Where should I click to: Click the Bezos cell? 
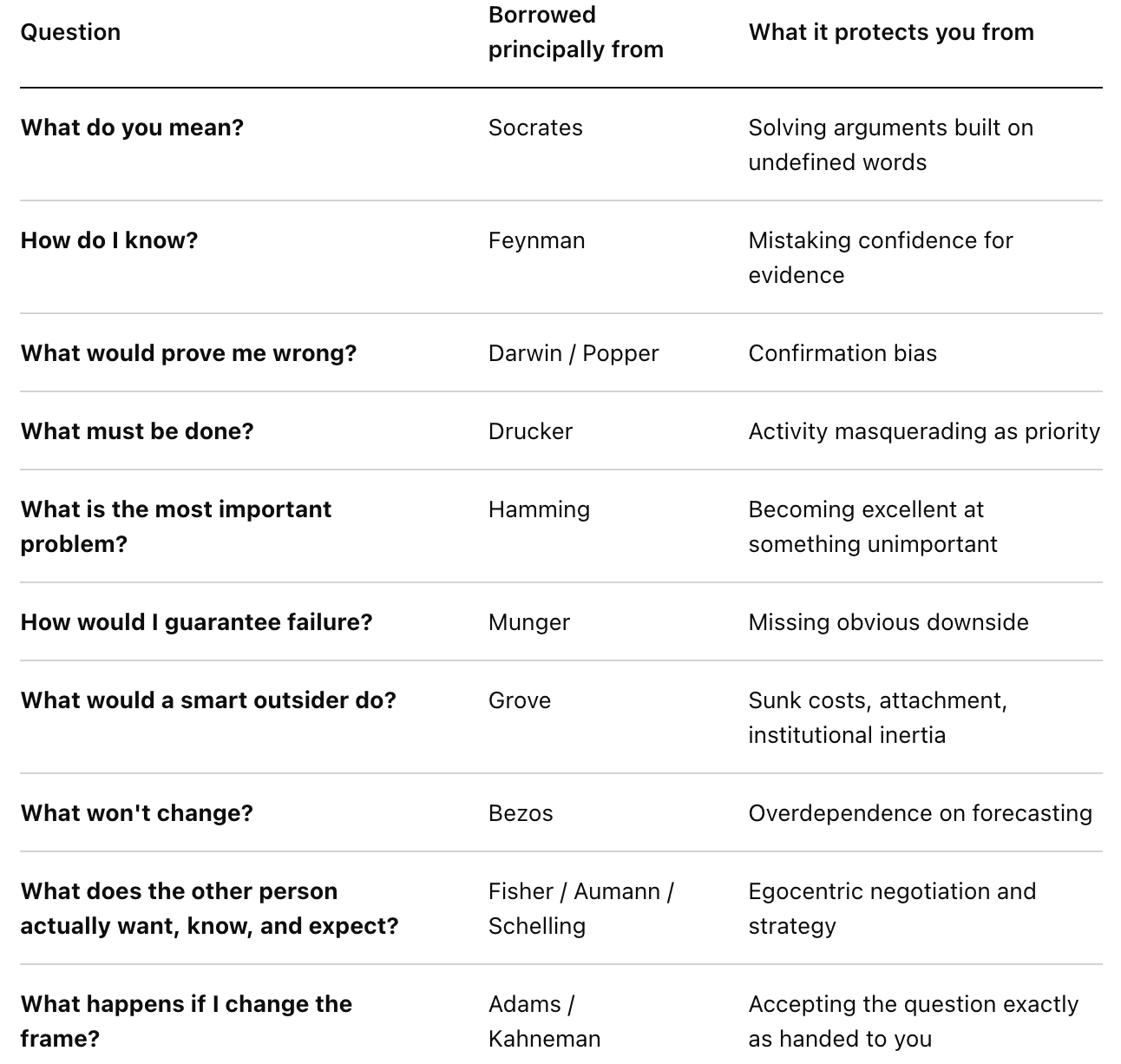[521, 813]
